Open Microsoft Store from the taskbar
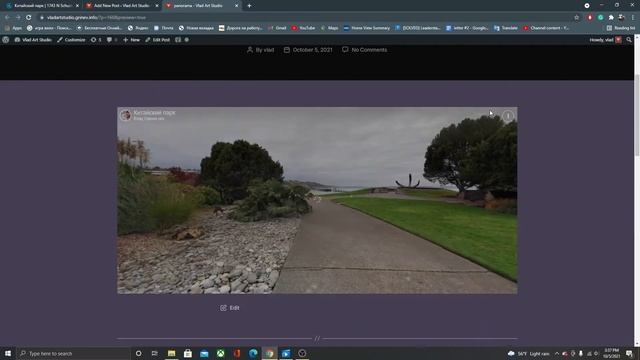The height and width of the screenshot is (360, 640). click(x=188, y=353)
